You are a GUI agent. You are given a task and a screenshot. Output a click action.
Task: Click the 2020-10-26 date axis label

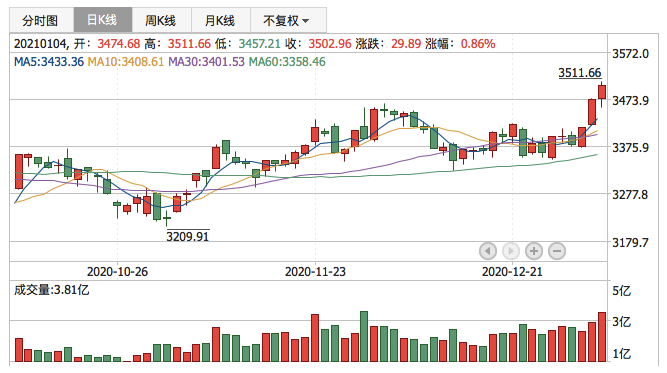pyautogui.click(x=117, y=272)
